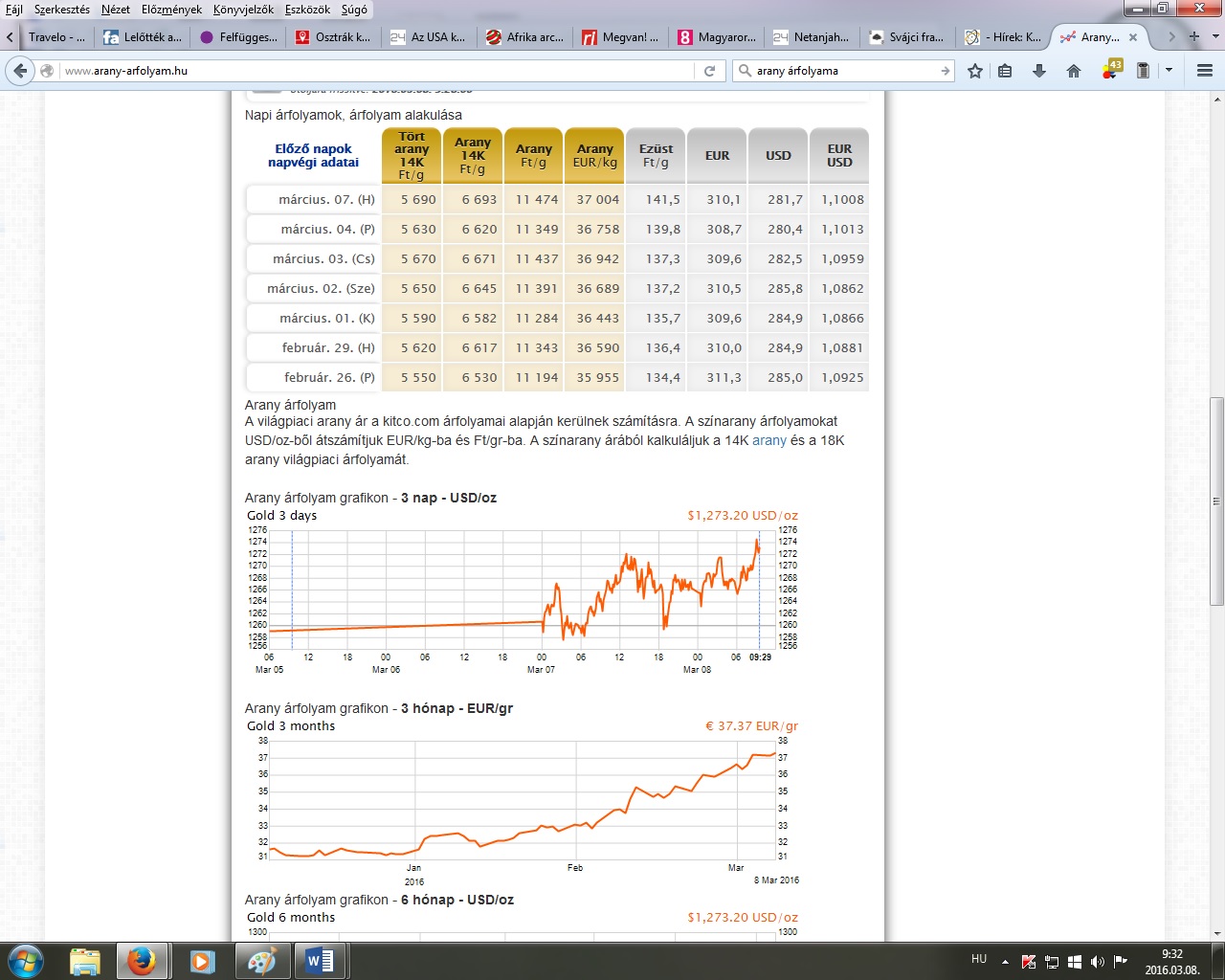
Task: Click the add-on icon with 43 badge
Action: pyautogui.click(x=1110, y=71)
